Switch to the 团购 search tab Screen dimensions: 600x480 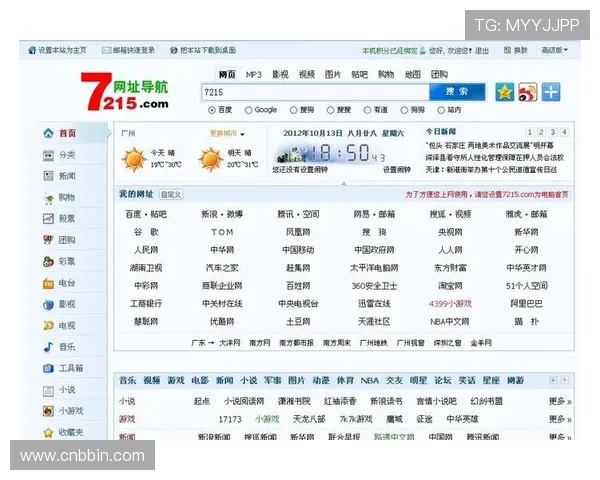coord(439,75)
